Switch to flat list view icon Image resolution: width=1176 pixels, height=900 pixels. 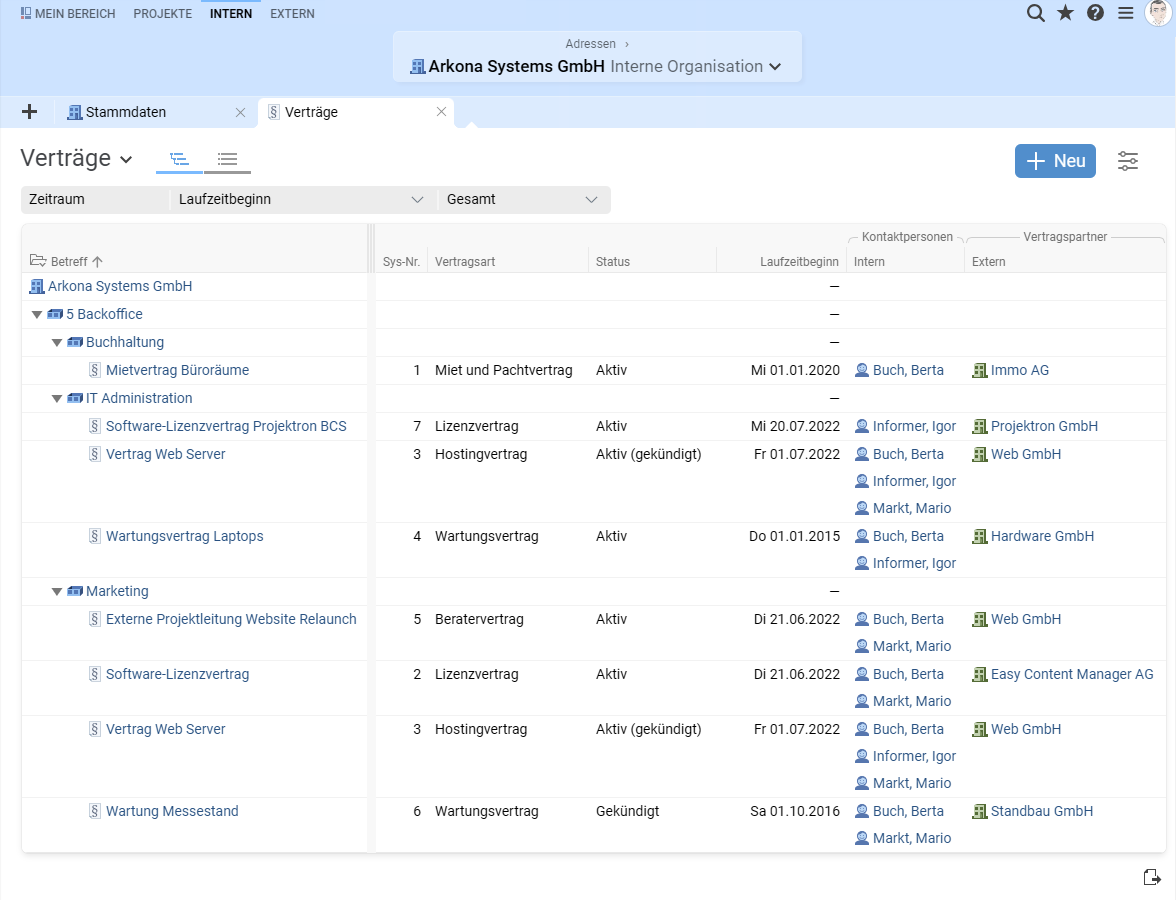pyautogui.click(x=227, y=159)
